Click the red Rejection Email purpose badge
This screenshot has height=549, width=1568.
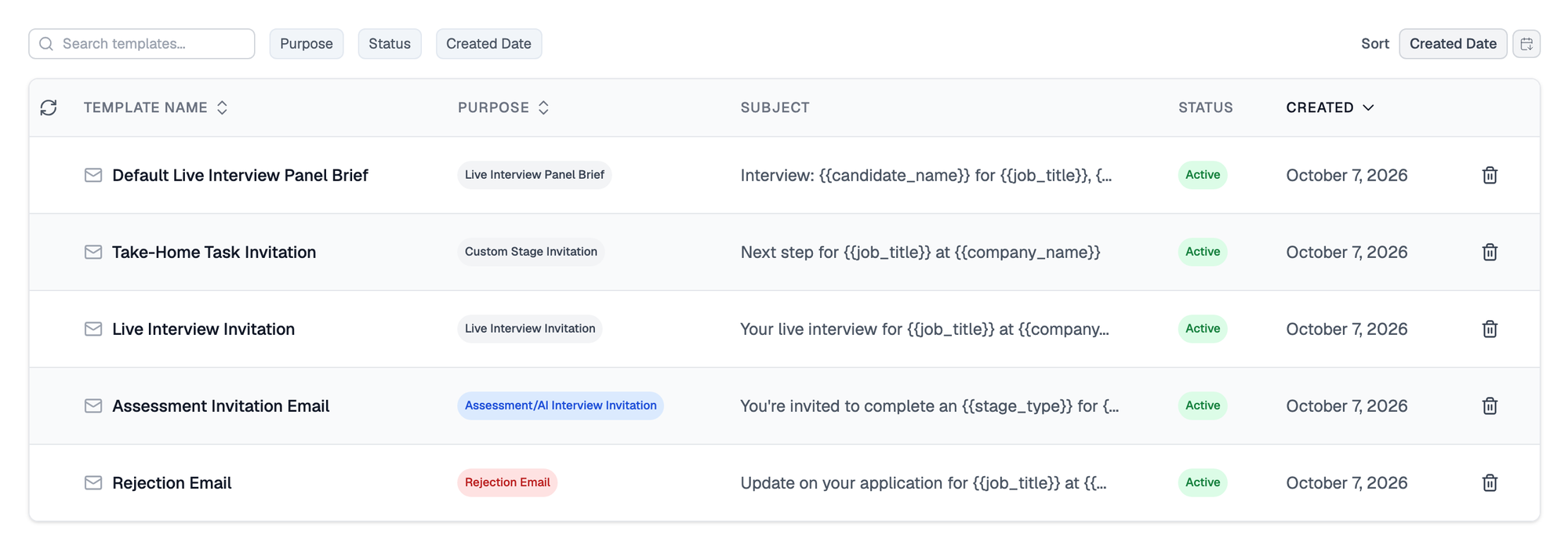coord(507,482)
